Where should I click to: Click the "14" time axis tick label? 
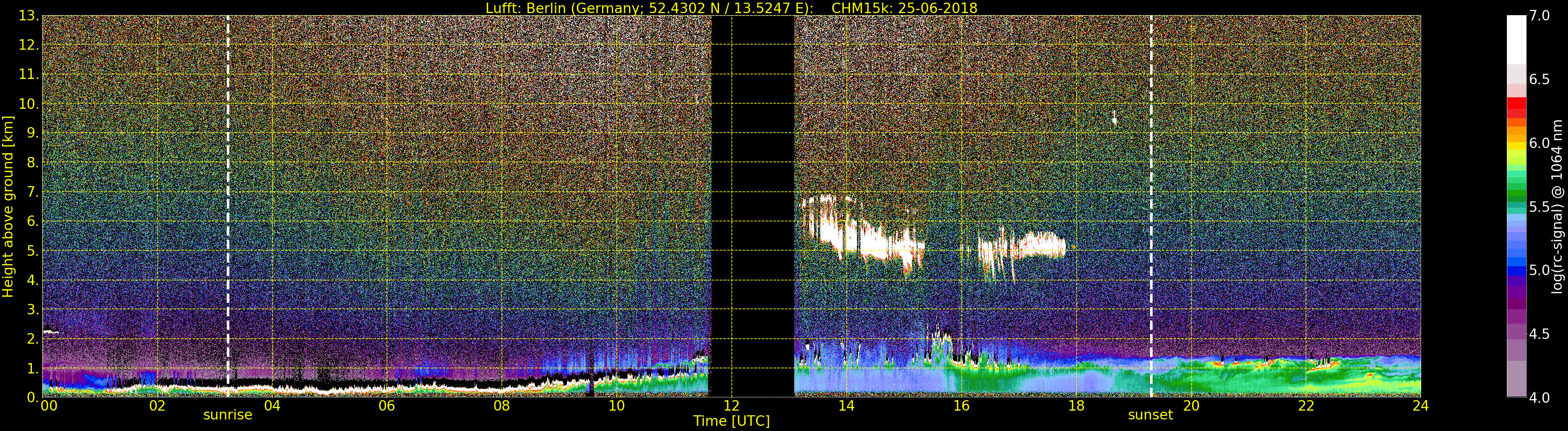[x=846, y=405]
